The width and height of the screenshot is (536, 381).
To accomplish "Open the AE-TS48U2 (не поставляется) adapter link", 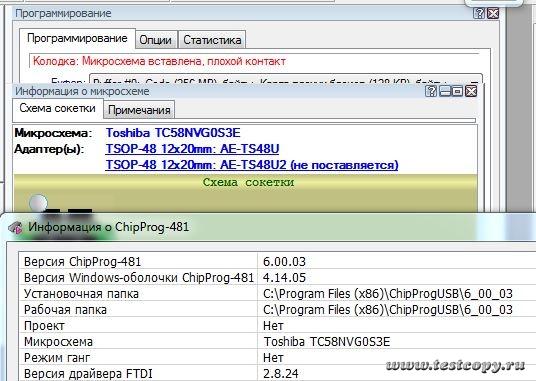I will (252, 165).
